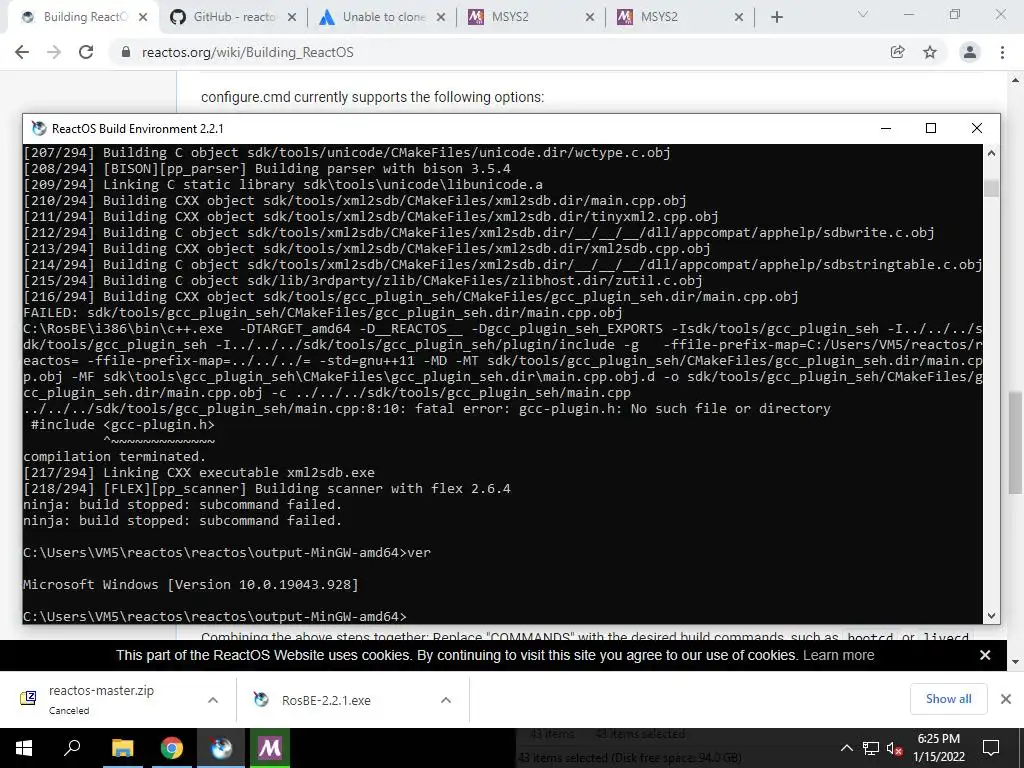Open the tab search dropdown
This screenshot has width=1024, height=768.
click(x=863, y=14)
